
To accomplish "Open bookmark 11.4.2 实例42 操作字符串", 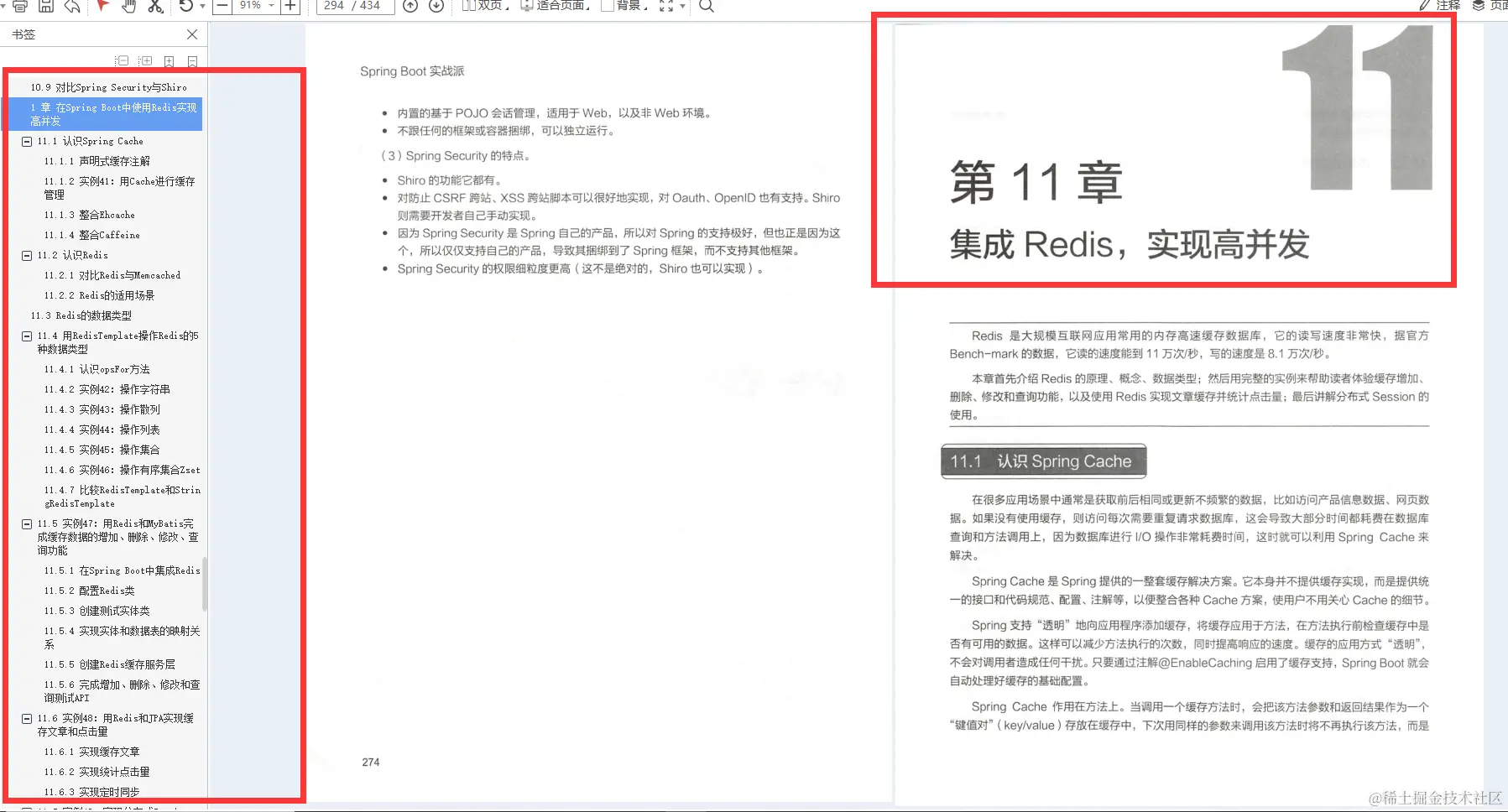I will click(107, 389).
